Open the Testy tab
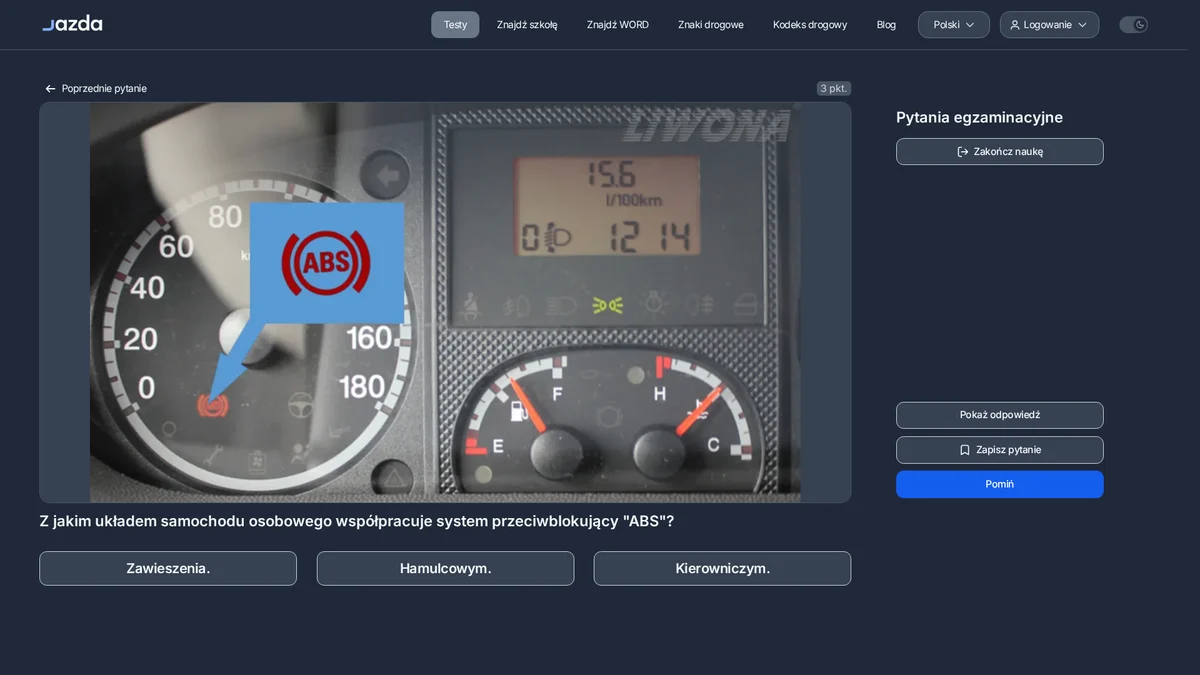The width and height of the screenshot is (1200, 675). (x=455, y=25)
